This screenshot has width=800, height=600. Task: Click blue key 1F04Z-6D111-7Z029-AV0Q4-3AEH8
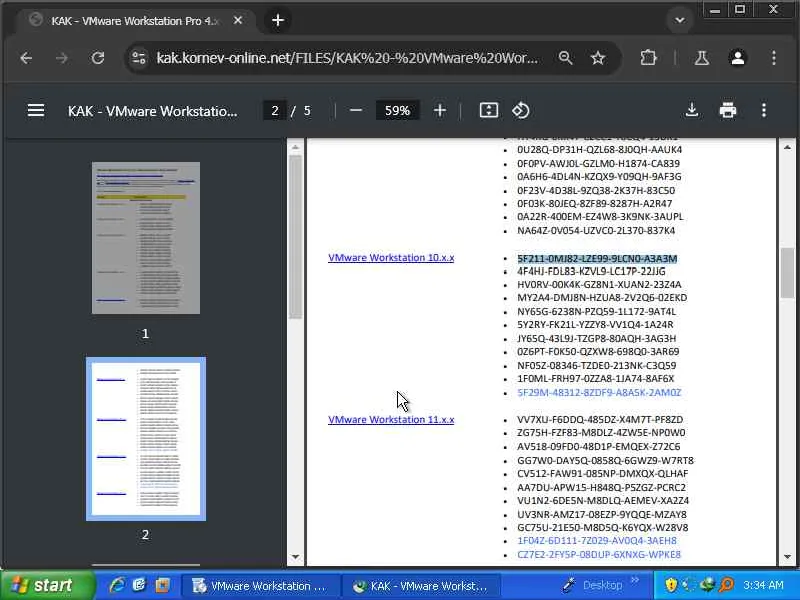click(x=596, y=541)
